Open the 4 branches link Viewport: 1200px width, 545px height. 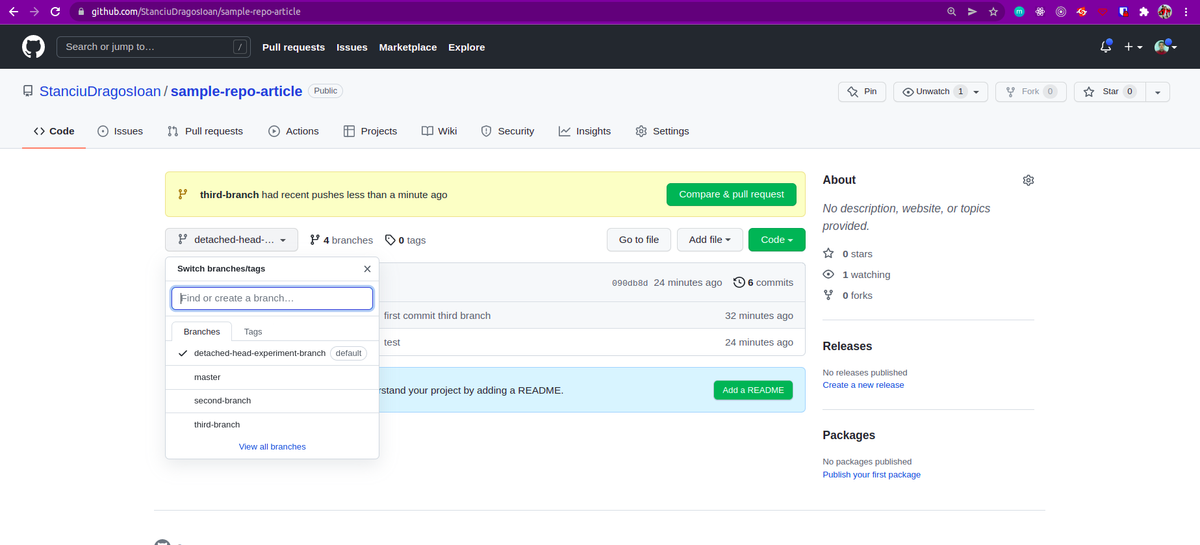click(341, 240)
